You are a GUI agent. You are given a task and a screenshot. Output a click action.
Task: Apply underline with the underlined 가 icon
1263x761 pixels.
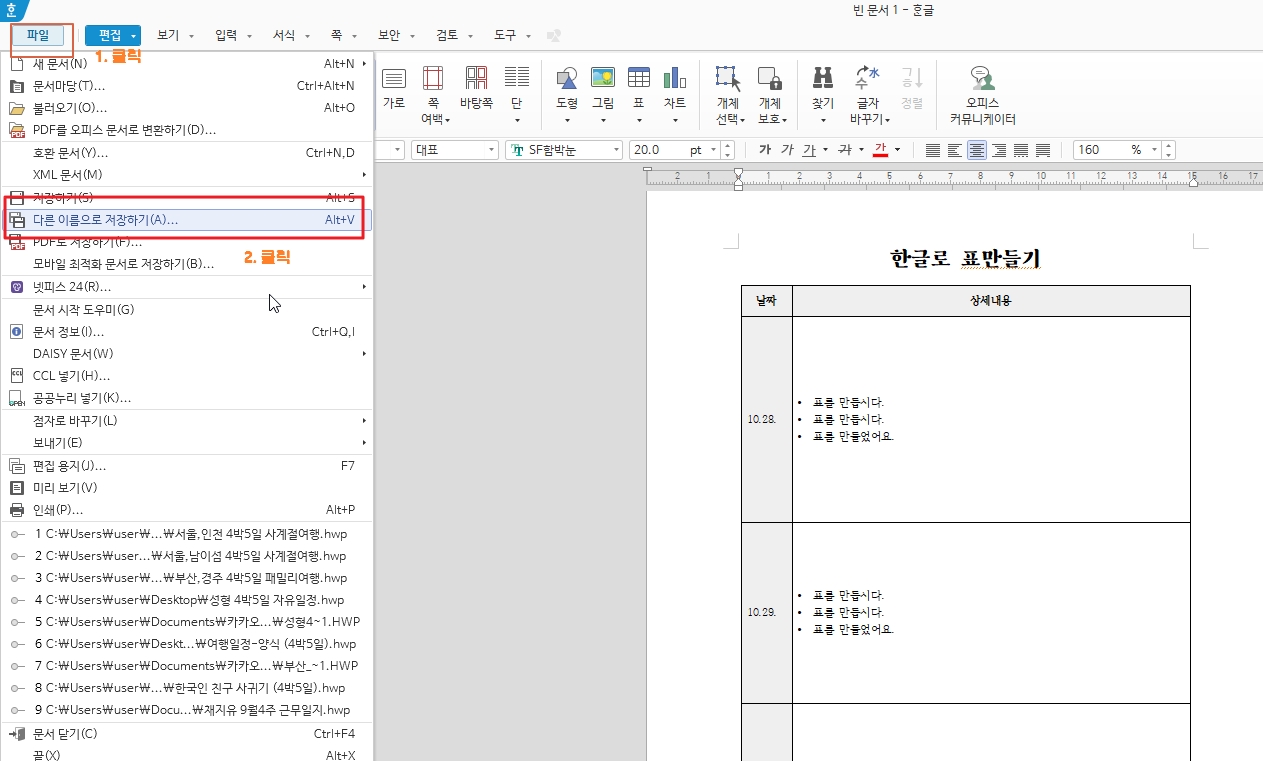pos(809,150)
